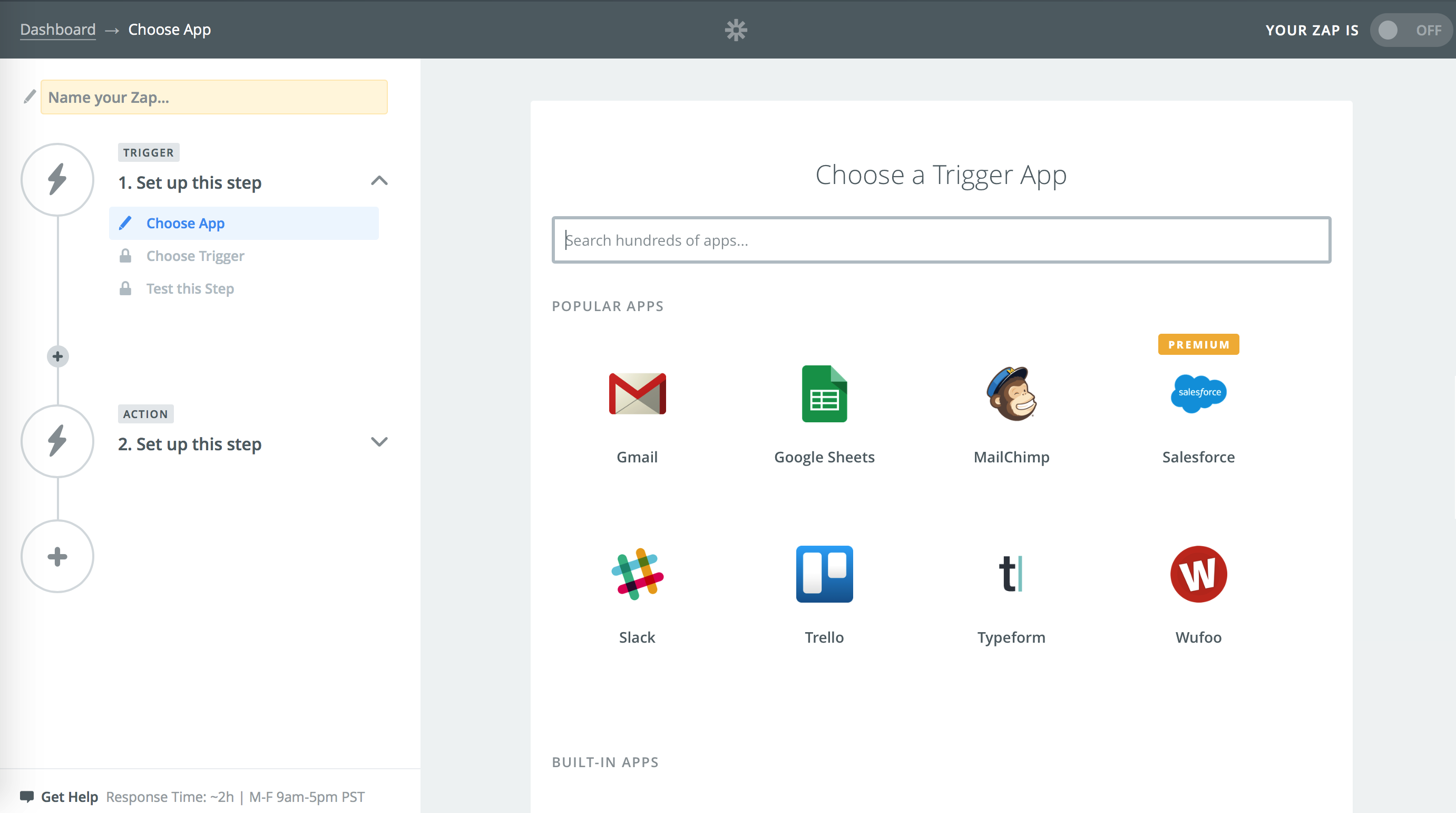Click the Wufoo label text
The width and height of the screenshot is (1456, 813).
click(1198, 637)
